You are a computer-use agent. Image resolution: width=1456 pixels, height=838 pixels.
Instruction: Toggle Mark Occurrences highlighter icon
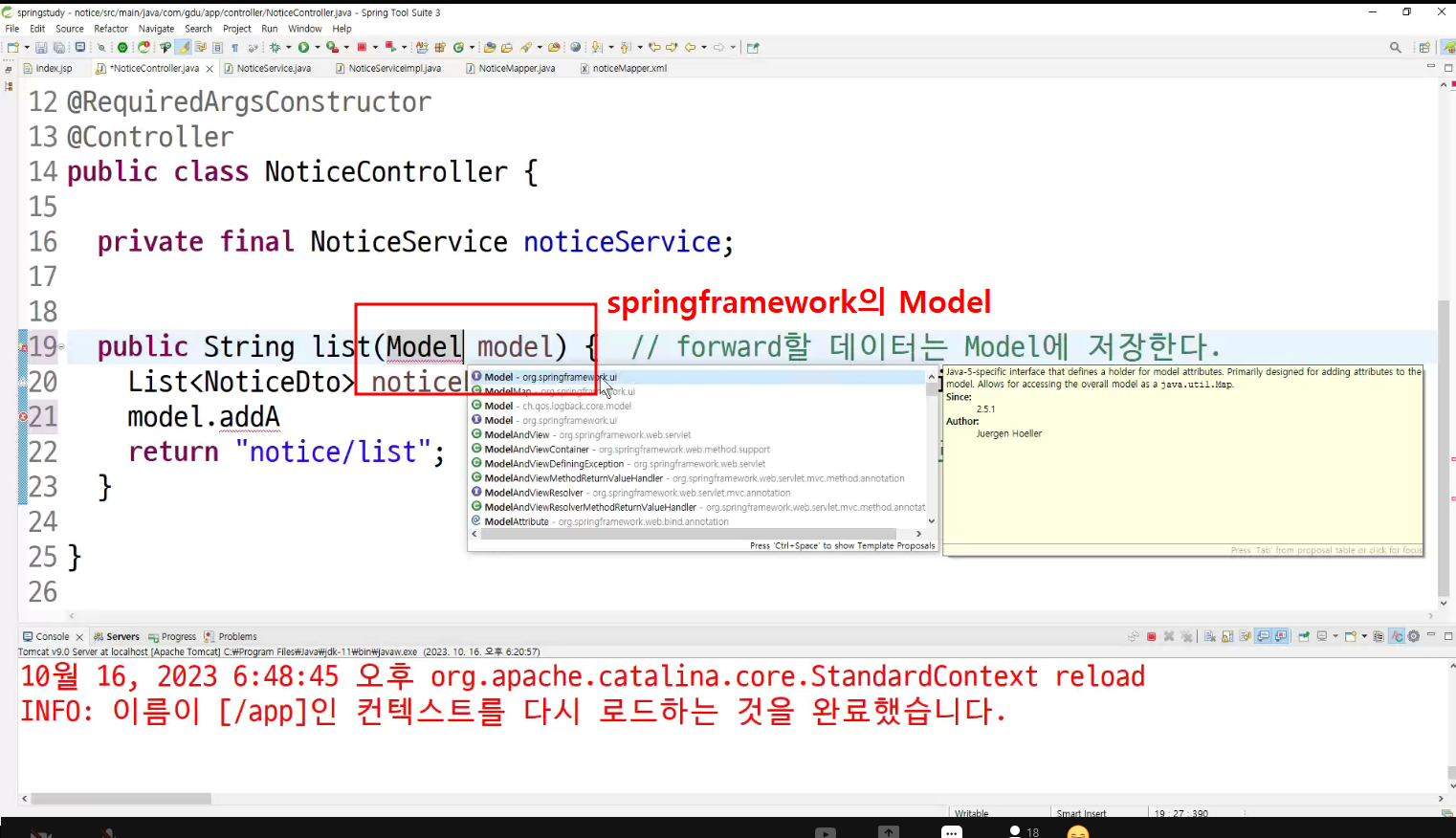(x=185, y=47)
